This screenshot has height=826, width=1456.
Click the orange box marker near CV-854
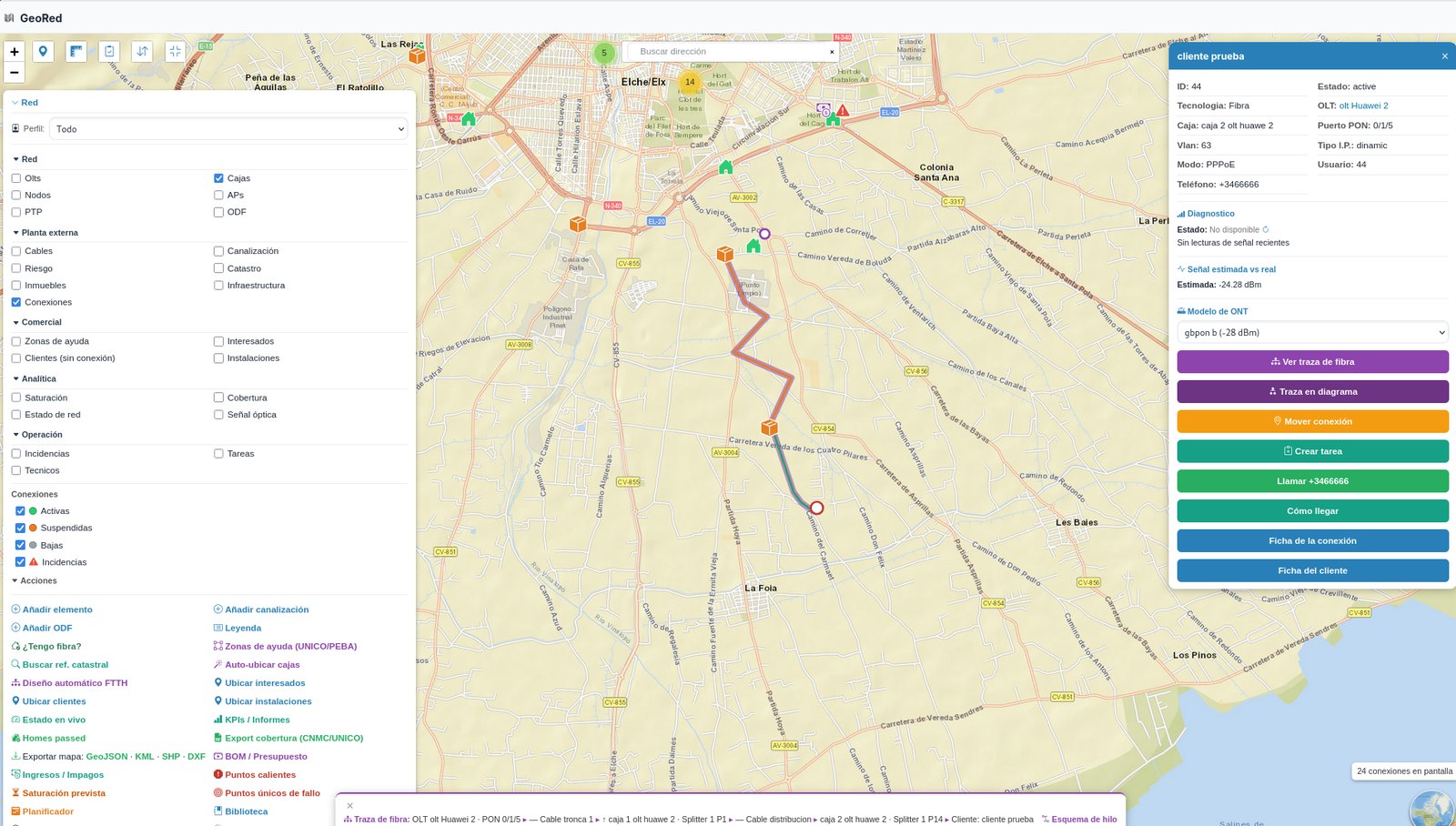(x=769, y=427)
